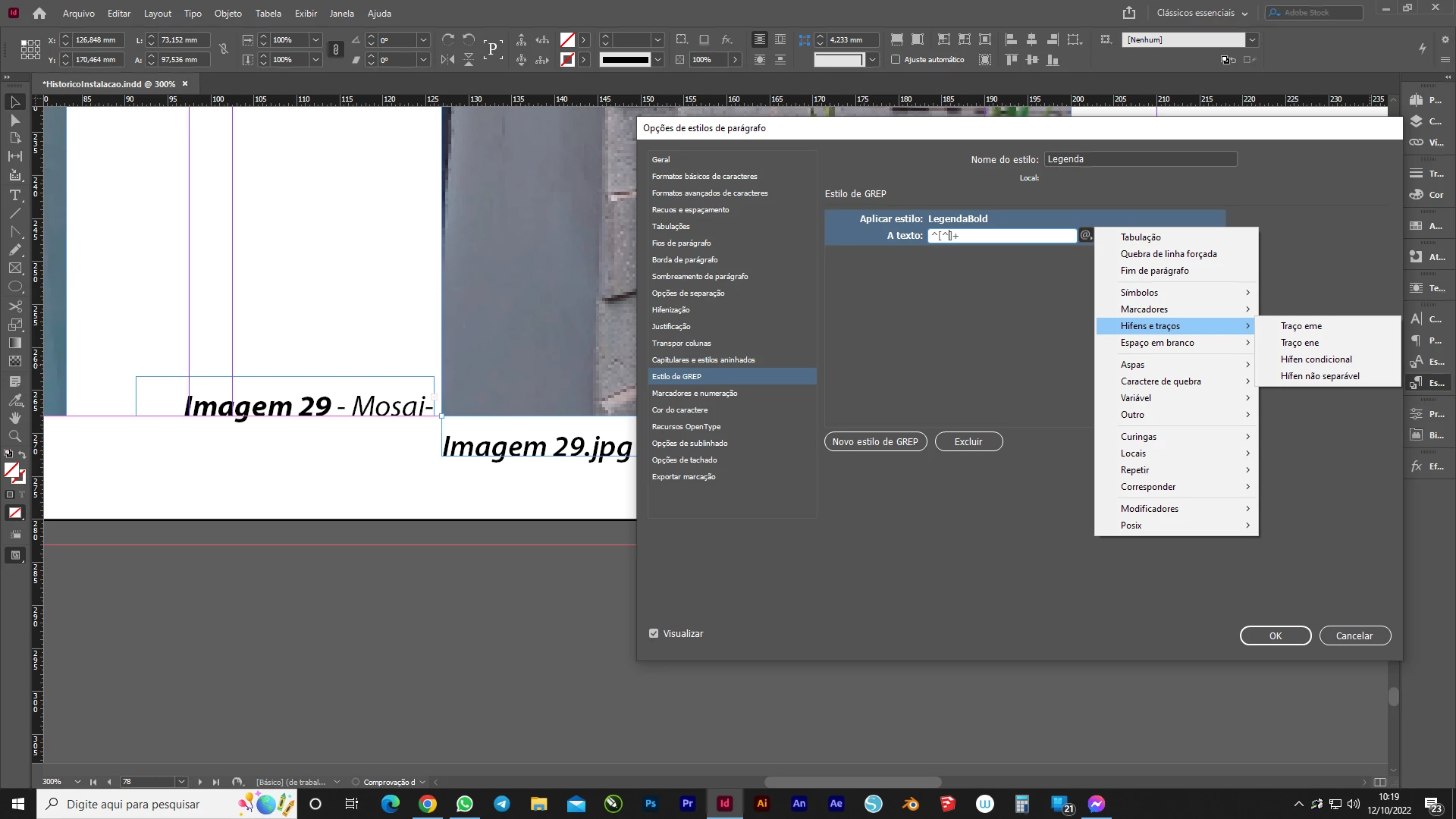Click the Cancelar button
The image size is (1456, 819).
[x=1354, y=635]
